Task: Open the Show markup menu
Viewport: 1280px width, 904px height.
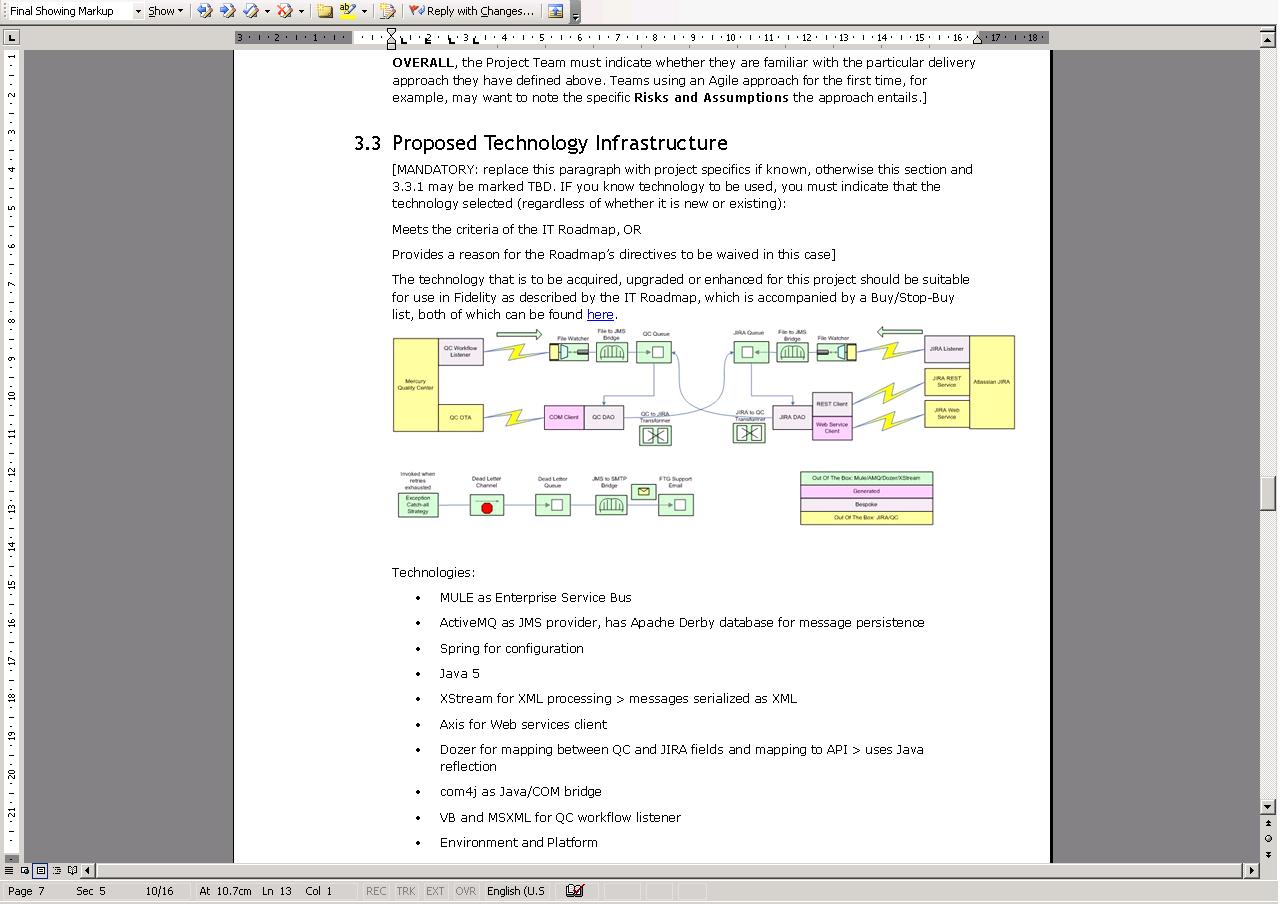Action: [x=165, y=11]
